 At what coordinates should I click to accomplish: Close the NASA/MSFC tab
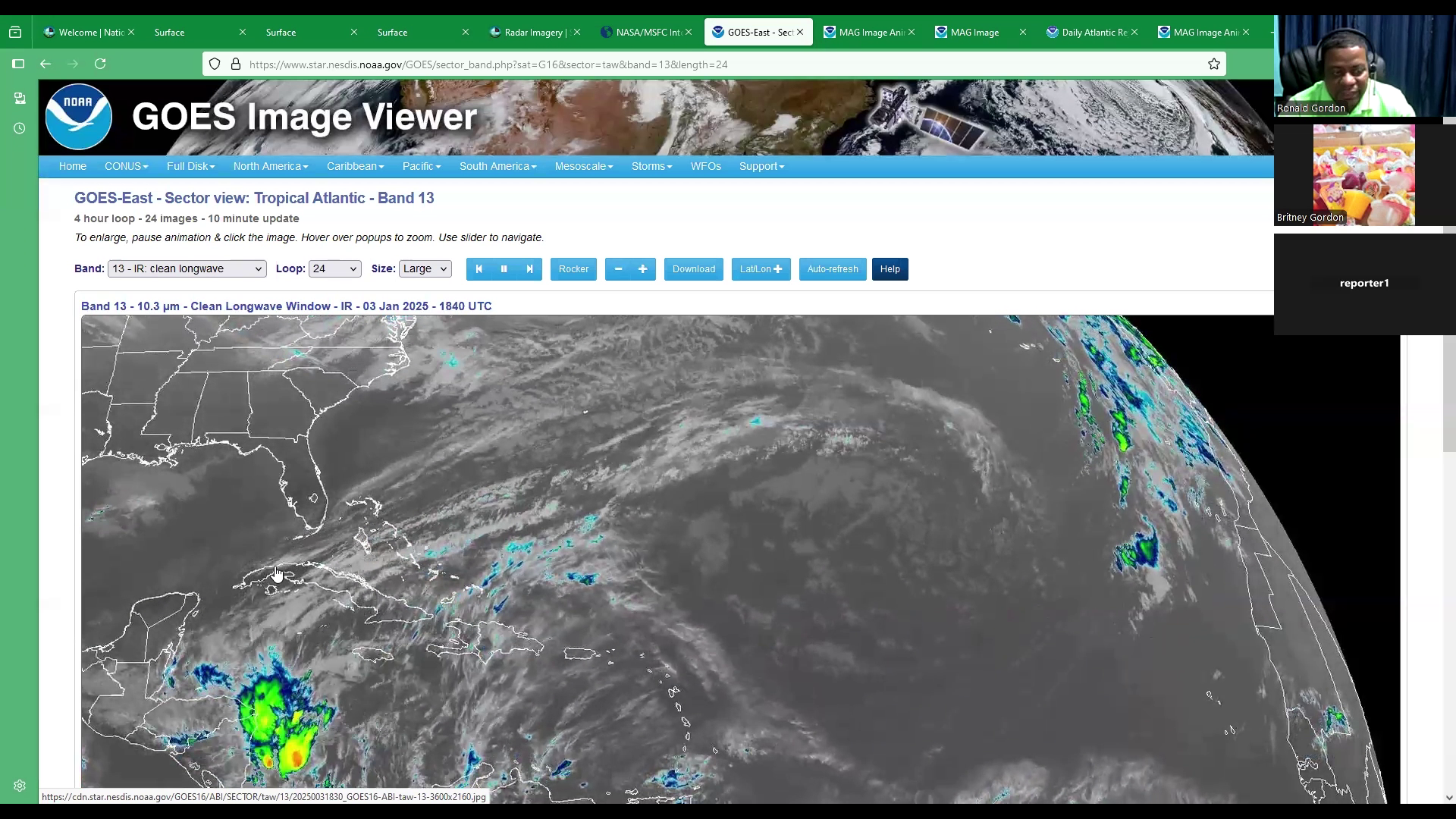point(689,32)
